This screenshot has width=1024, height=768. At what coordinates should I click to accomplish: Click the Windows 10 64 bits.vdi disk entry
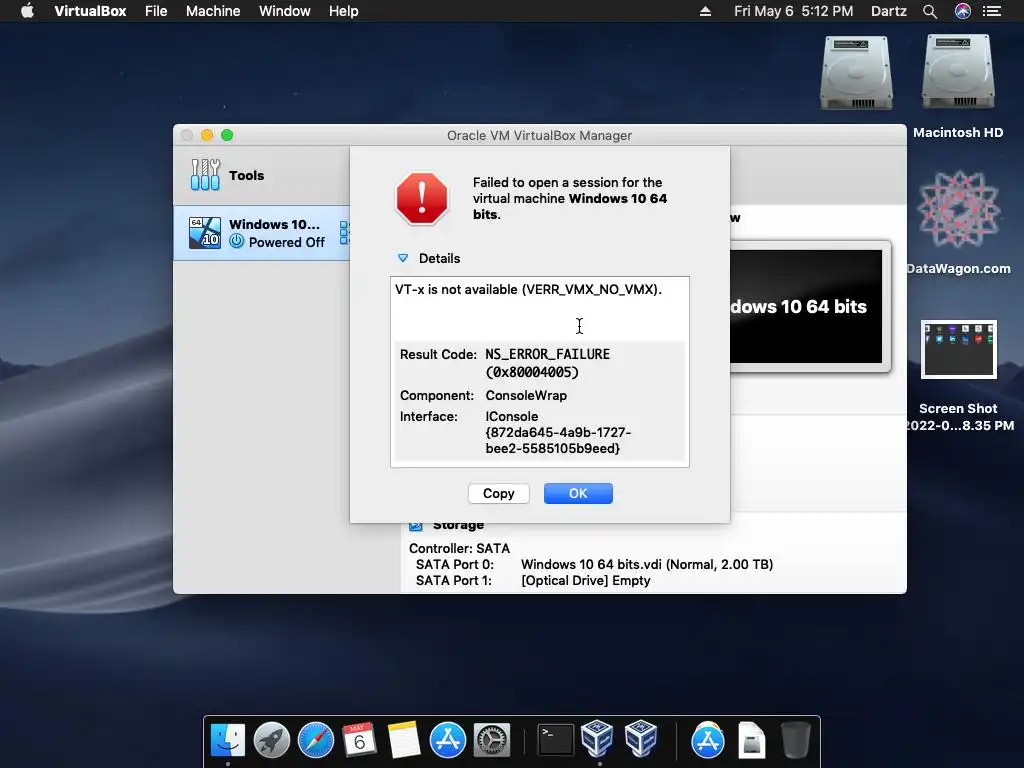tap(647, 564)
